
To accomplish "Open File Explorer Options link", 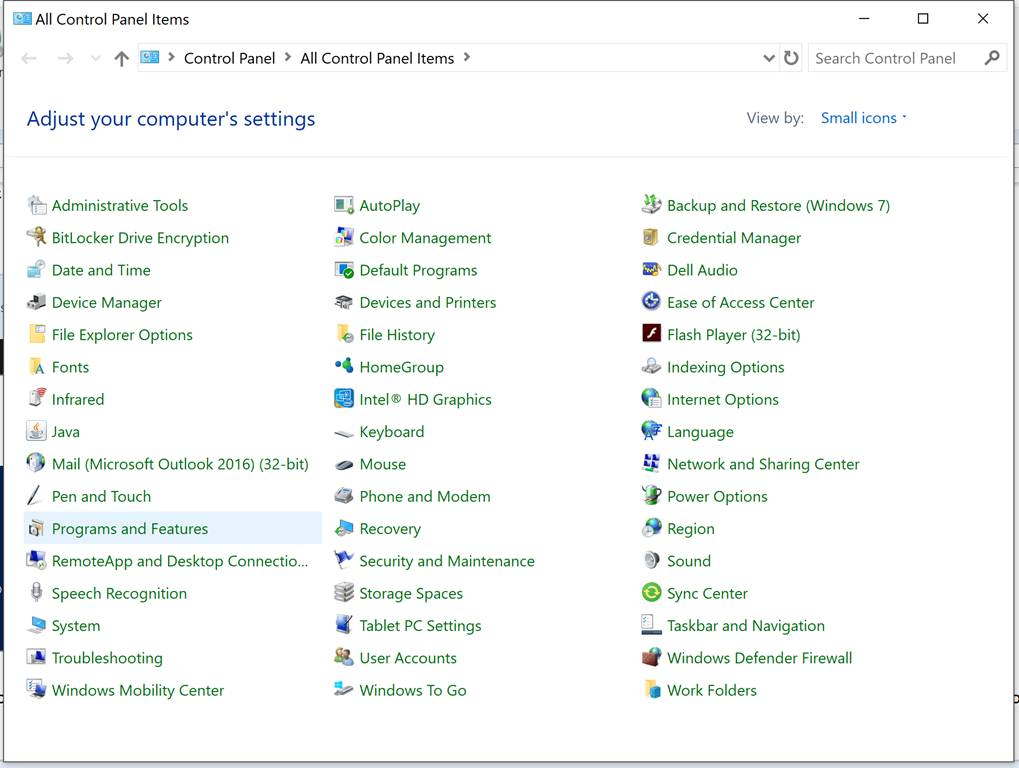I will [122, 335].
